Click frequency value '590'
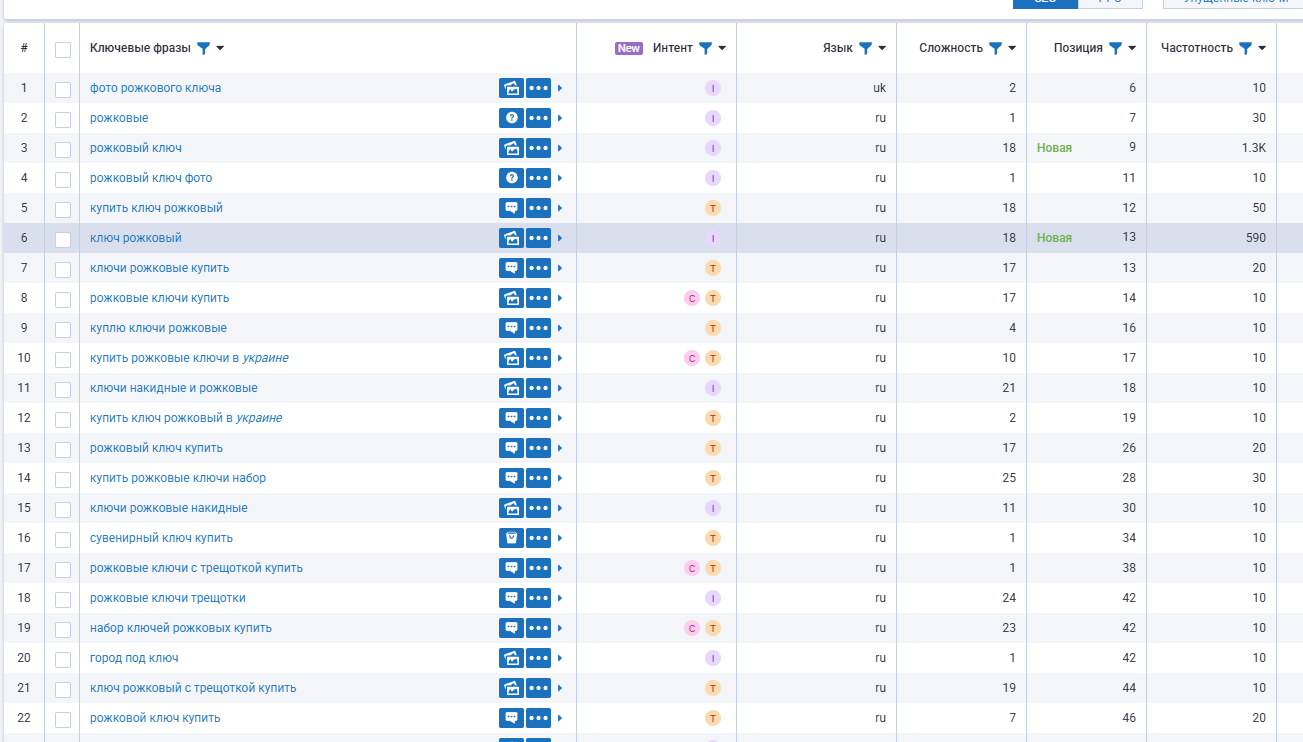The width and height of the screenshot is (1303, 742). coord(1256,238)
